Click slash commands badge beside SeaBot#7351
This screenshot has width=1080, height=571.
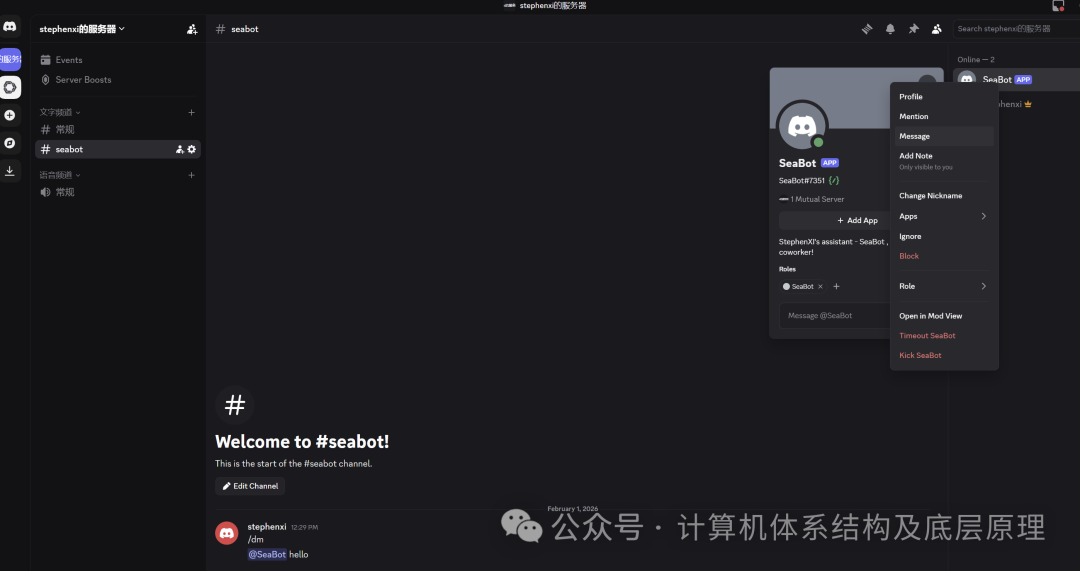[x=834, y=180]
